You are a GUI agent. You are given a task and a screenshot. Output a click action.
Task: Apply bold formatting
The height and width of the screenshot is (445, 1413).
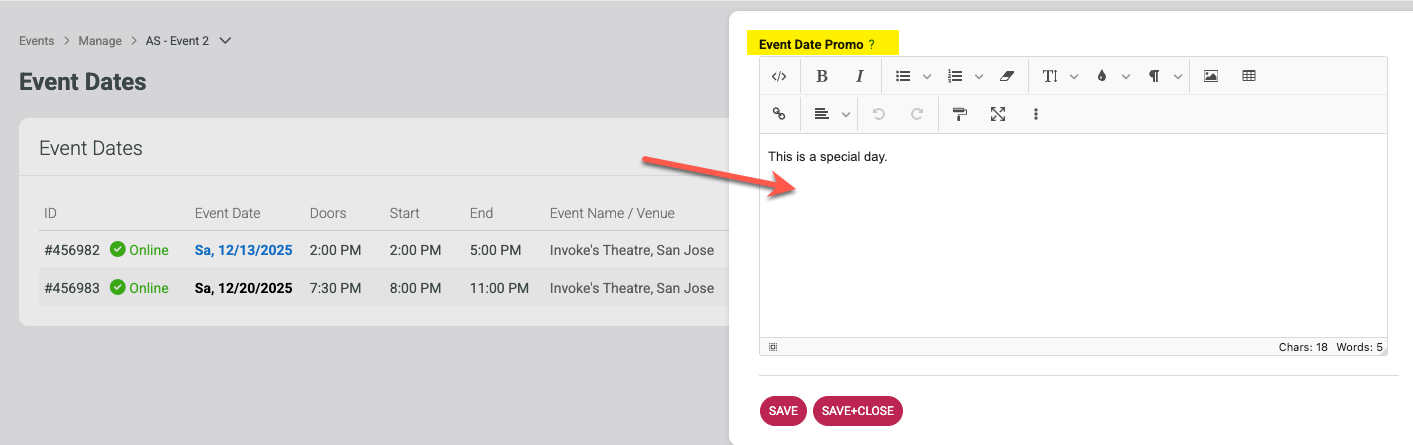(822, 76)
